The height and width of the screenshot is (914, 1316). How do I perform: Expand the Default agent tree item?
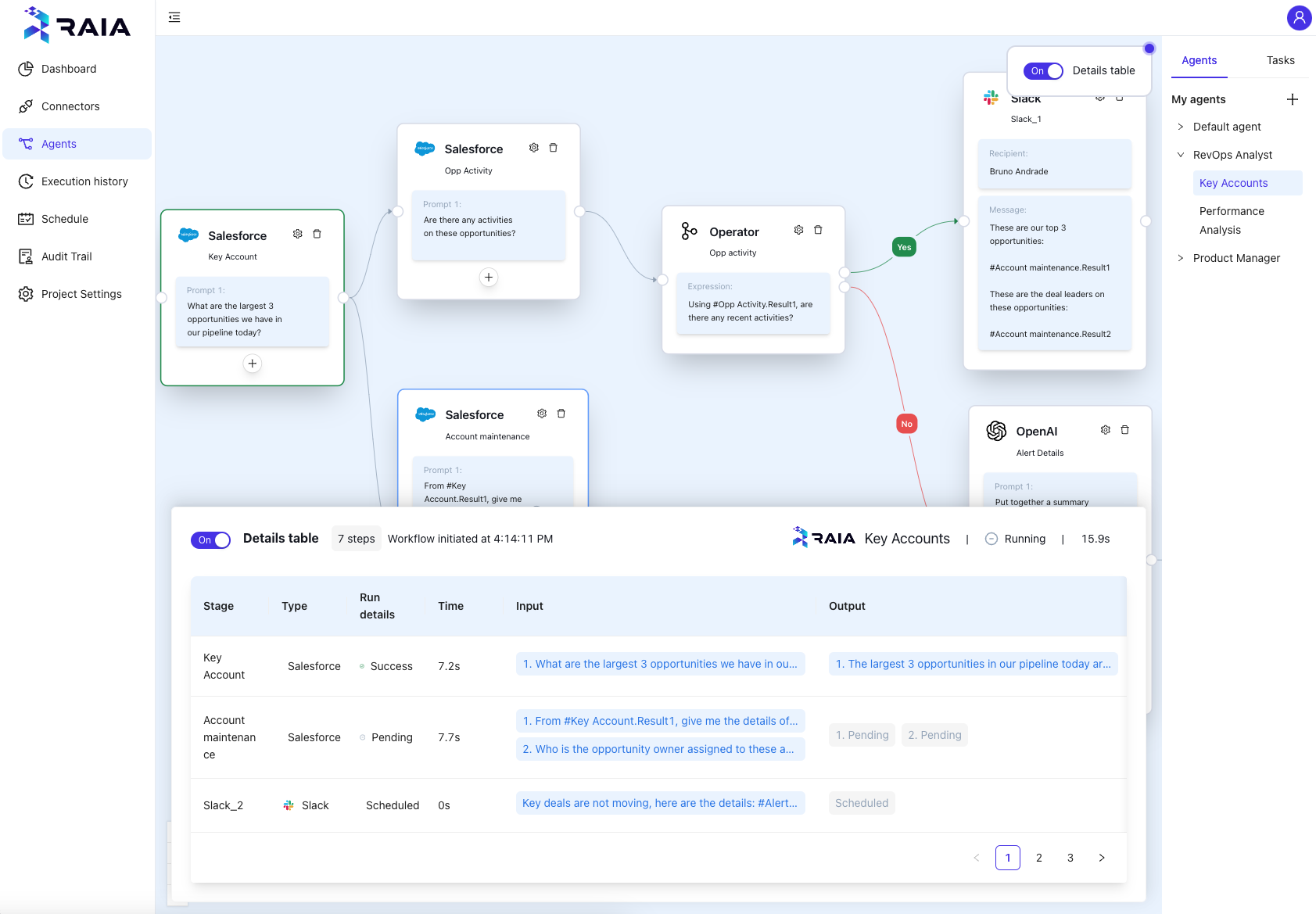[x=1181, y=127]
